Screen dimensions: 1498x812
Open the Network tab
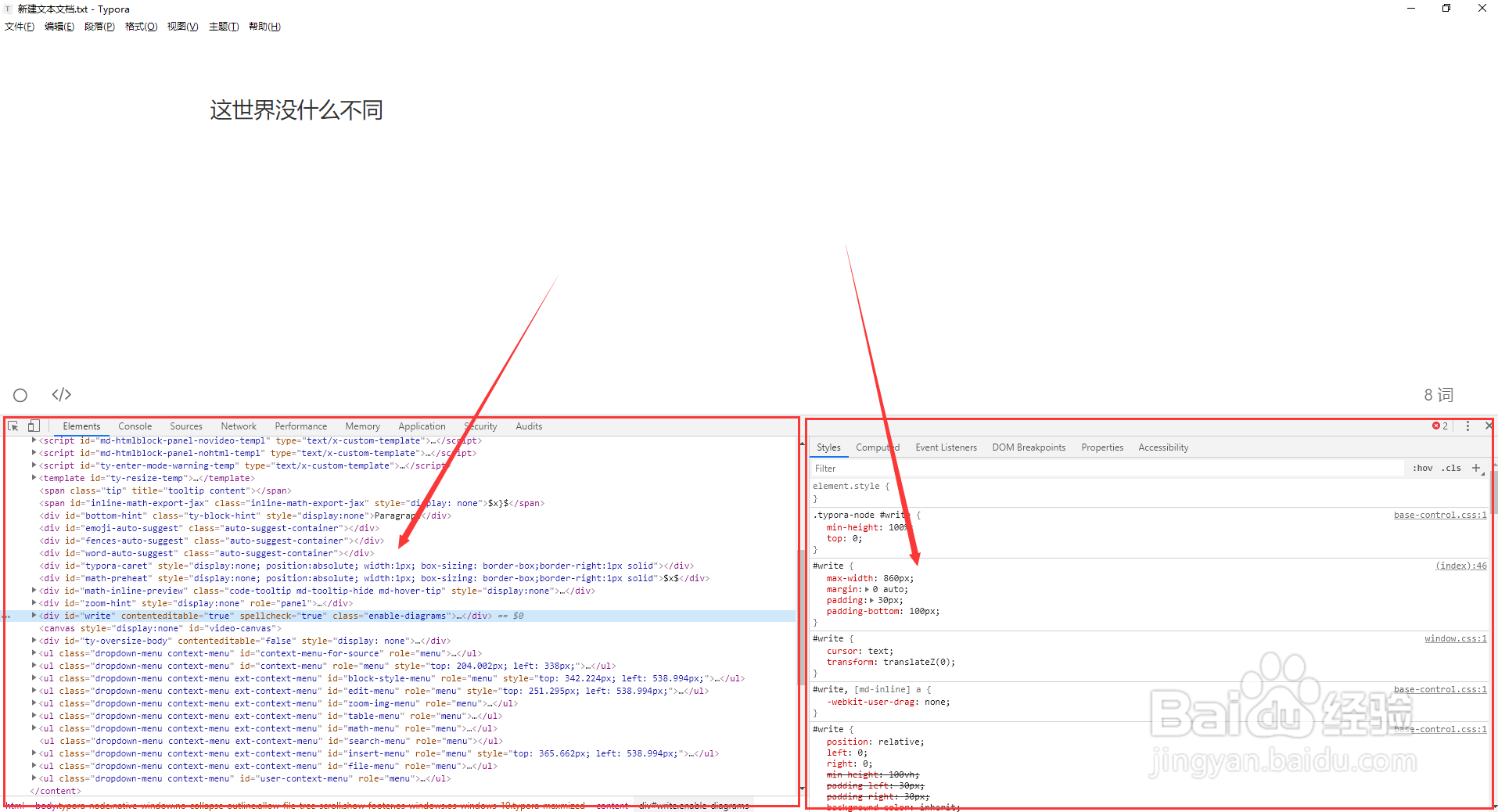point(239,426)
